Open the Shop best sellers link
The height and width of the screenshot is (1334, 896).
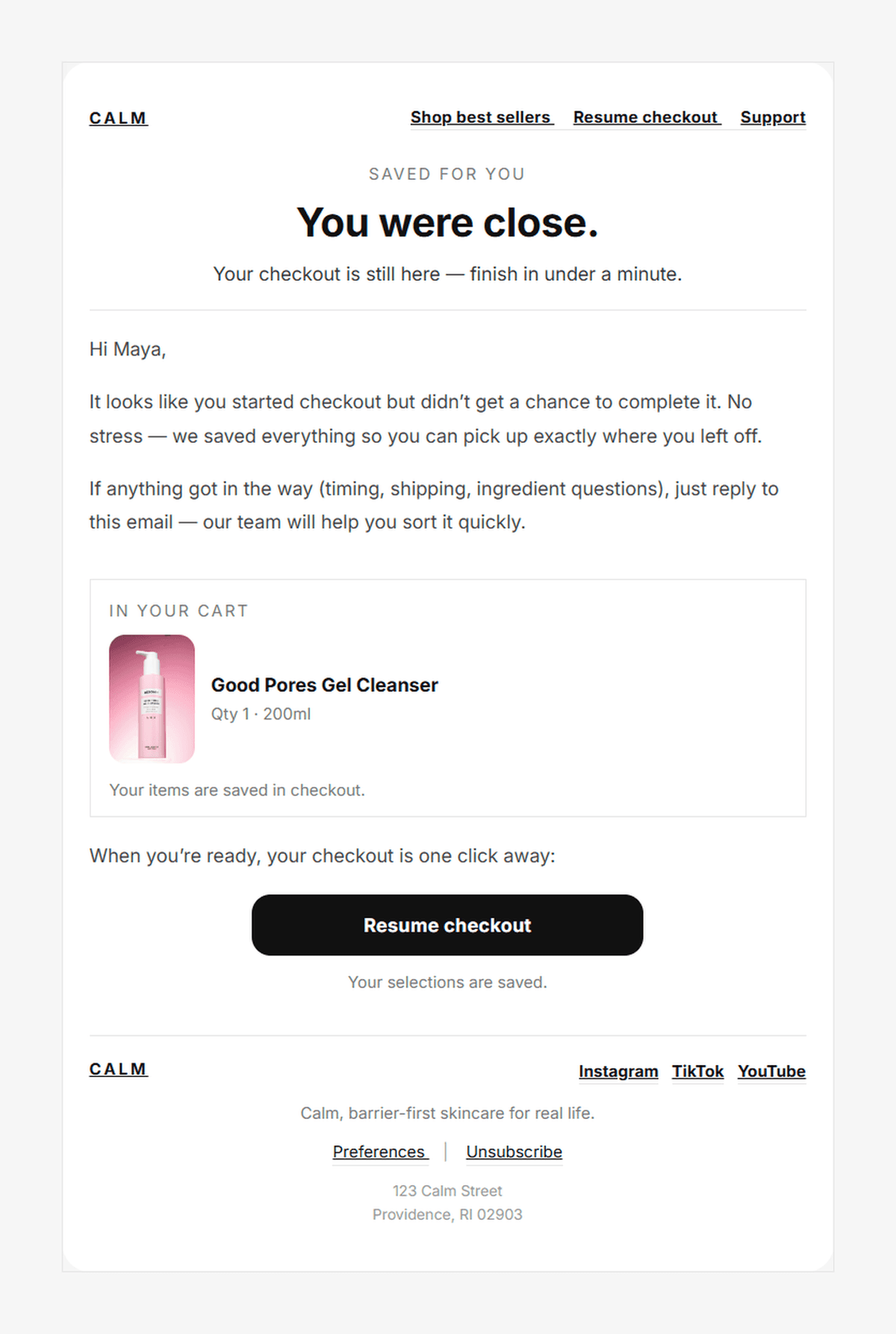click(481, 117)
